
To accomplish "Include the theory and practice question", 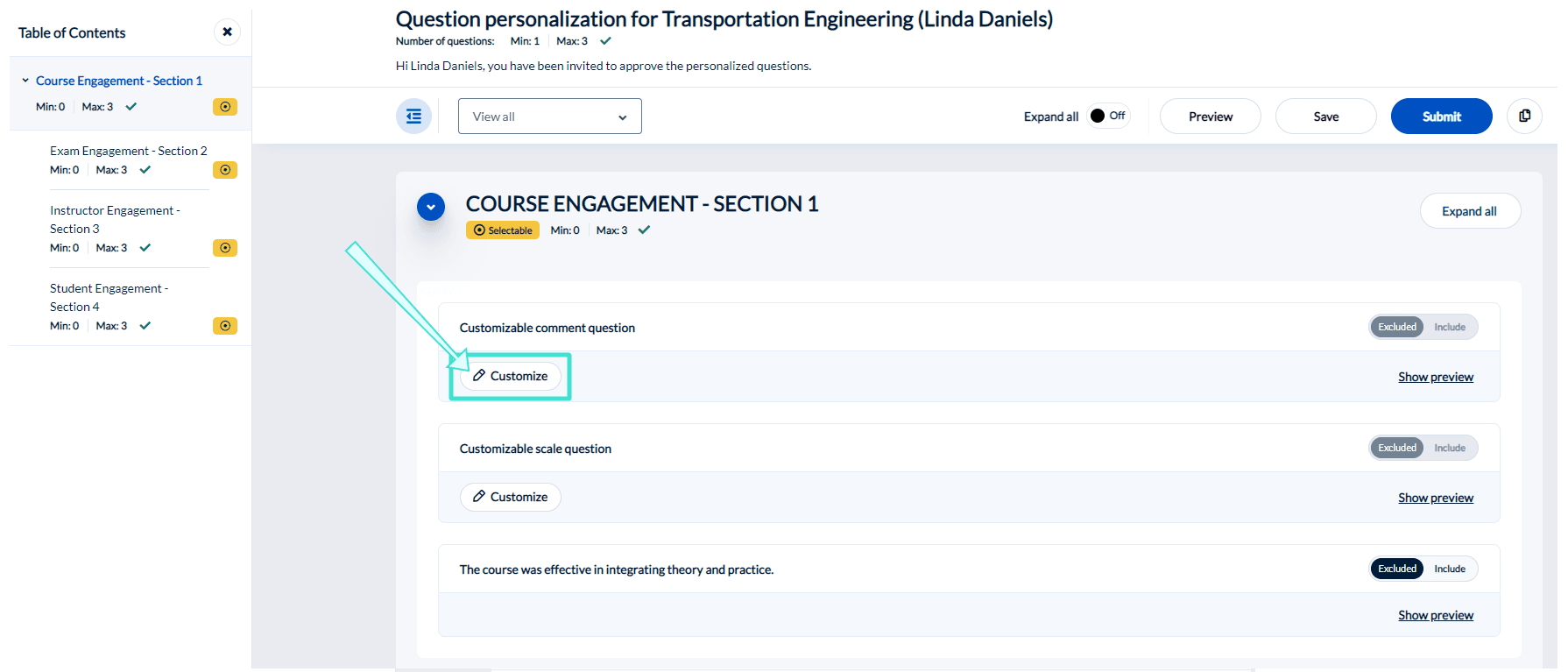I will (x=1450, y=569).
